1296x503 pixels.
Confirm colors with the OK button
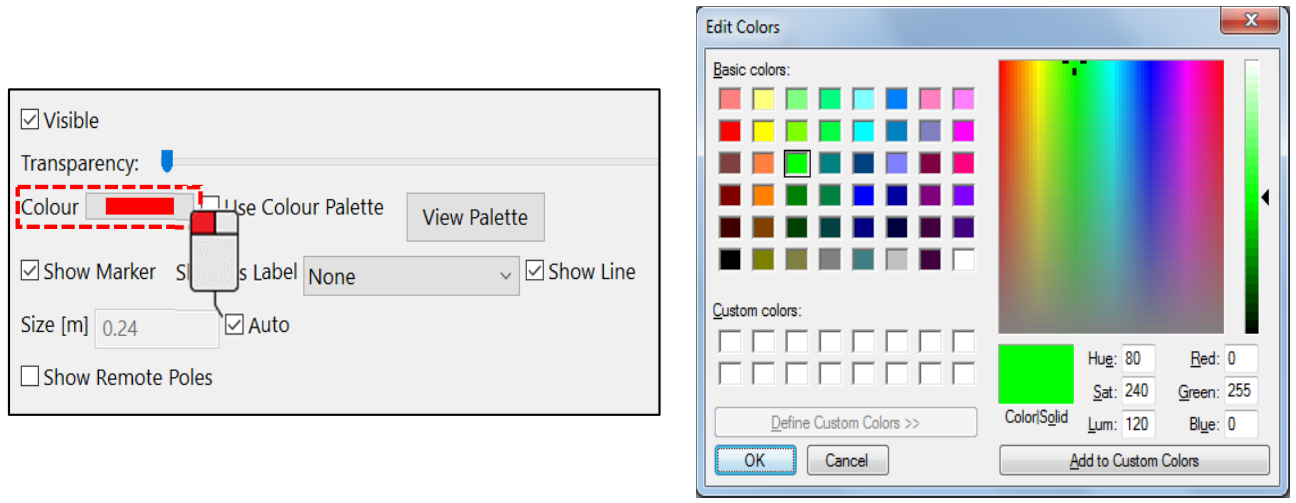755,460
